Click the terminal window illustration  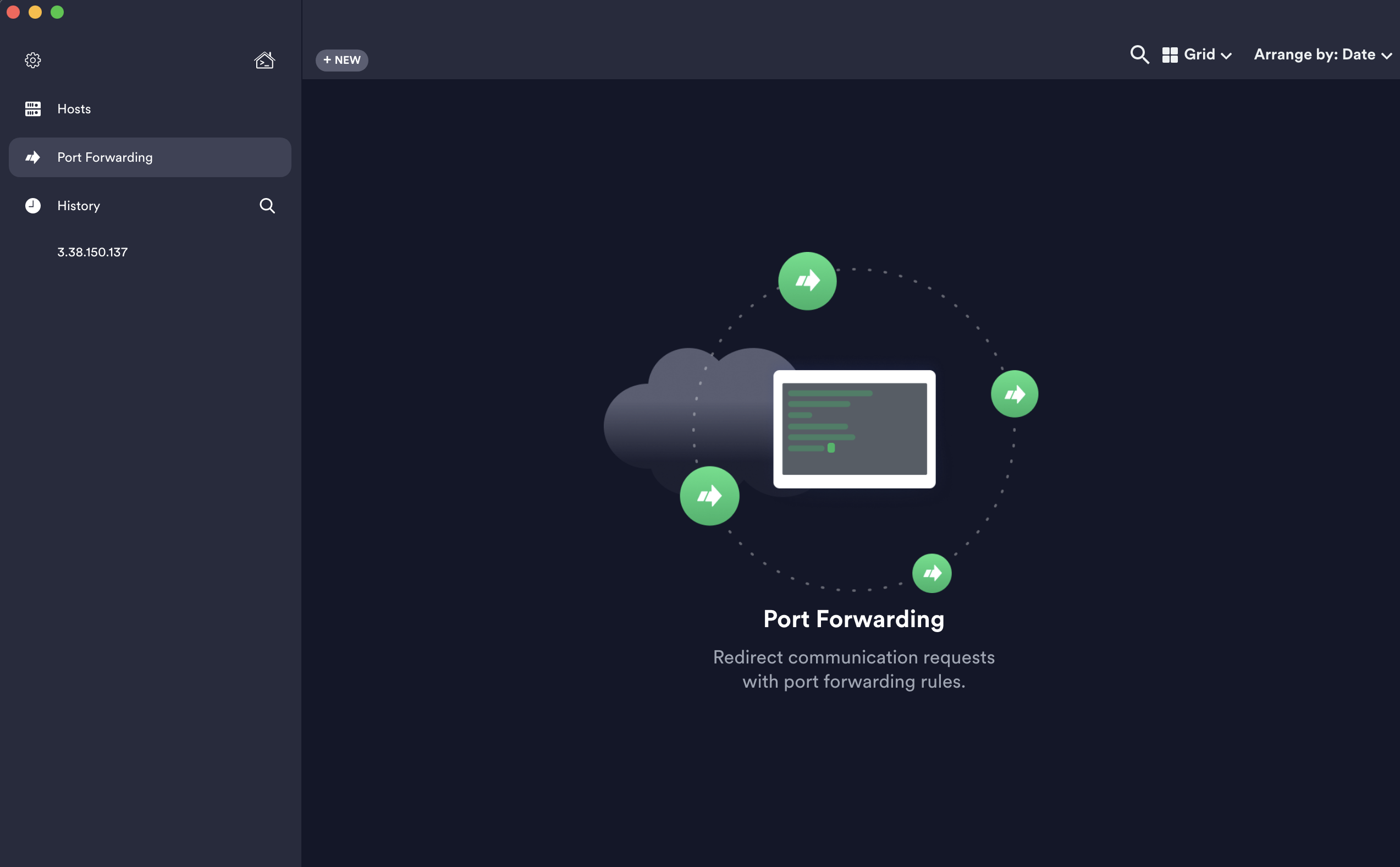(x=854, y=429)
